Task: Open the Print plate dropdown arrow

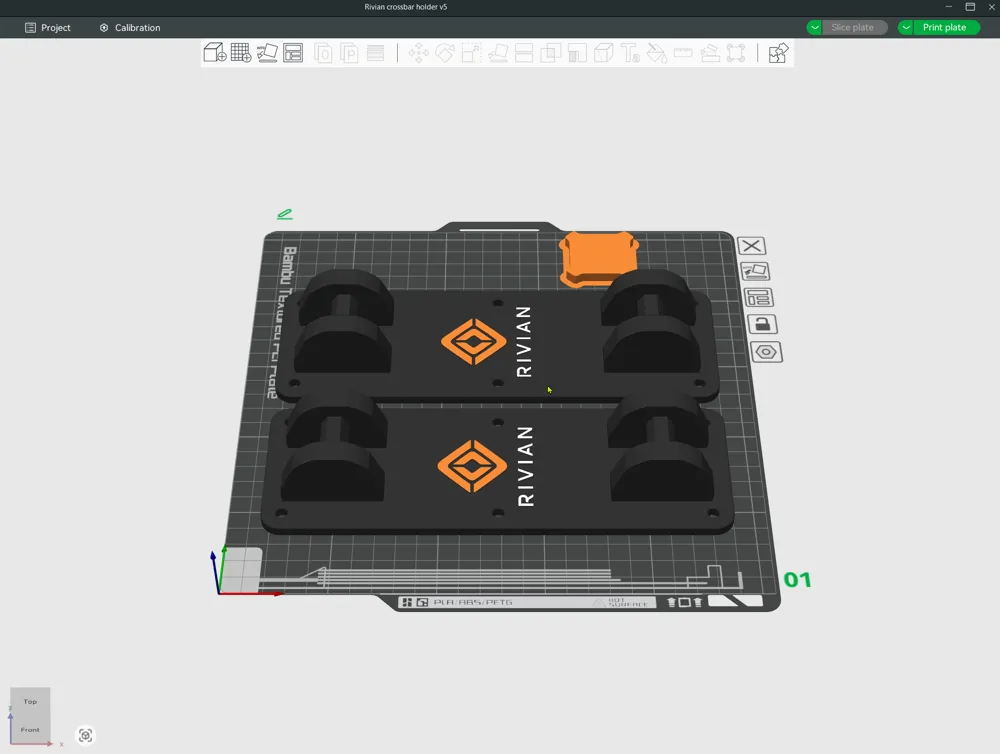Action: [906, 27]
